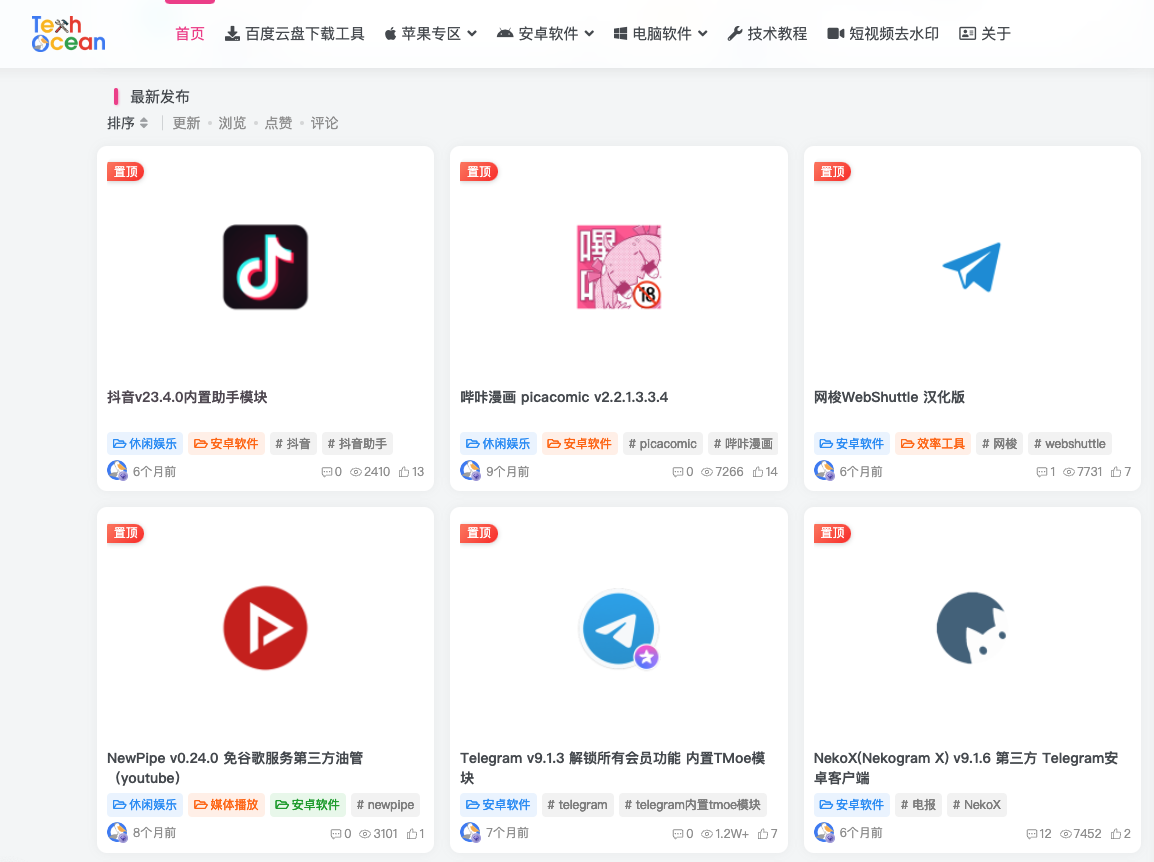This screenshot has width=1154, height=862.
Task: Click author avatar on Telegram v9.1.3 card
Action: [470, 833]
